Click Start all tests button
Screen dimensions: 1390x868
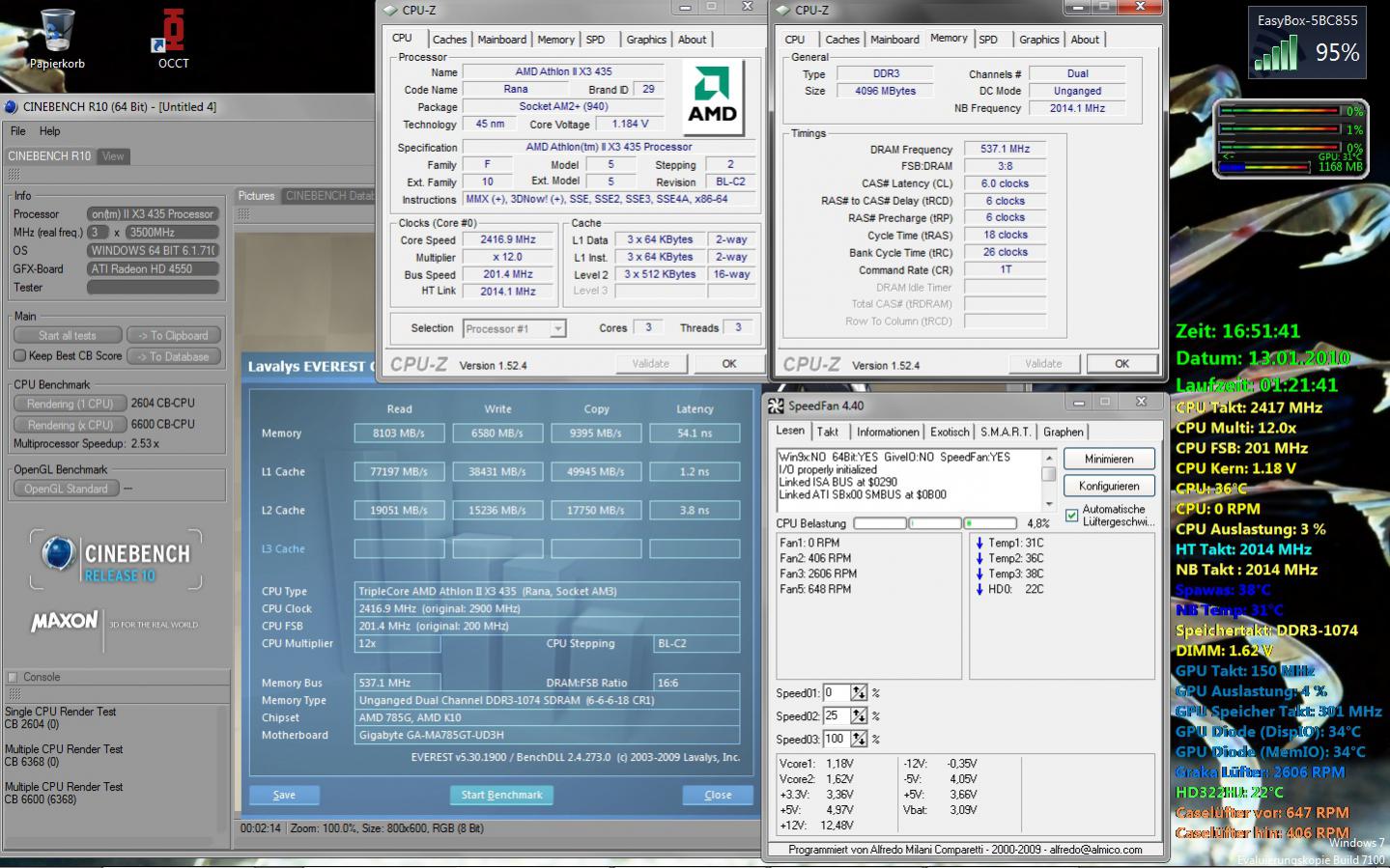point(68,335)
